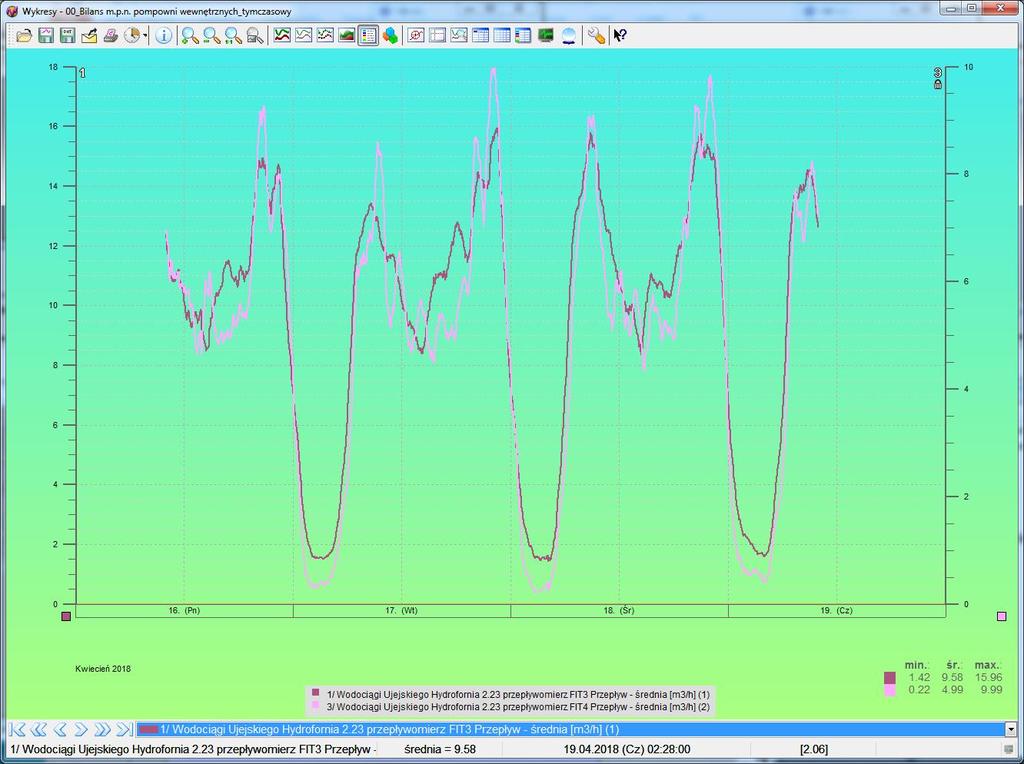The height and width of the screenshot is (764, 1024).
Task: Jump to last record navigation arrow
Action: [x=124, y=729]
